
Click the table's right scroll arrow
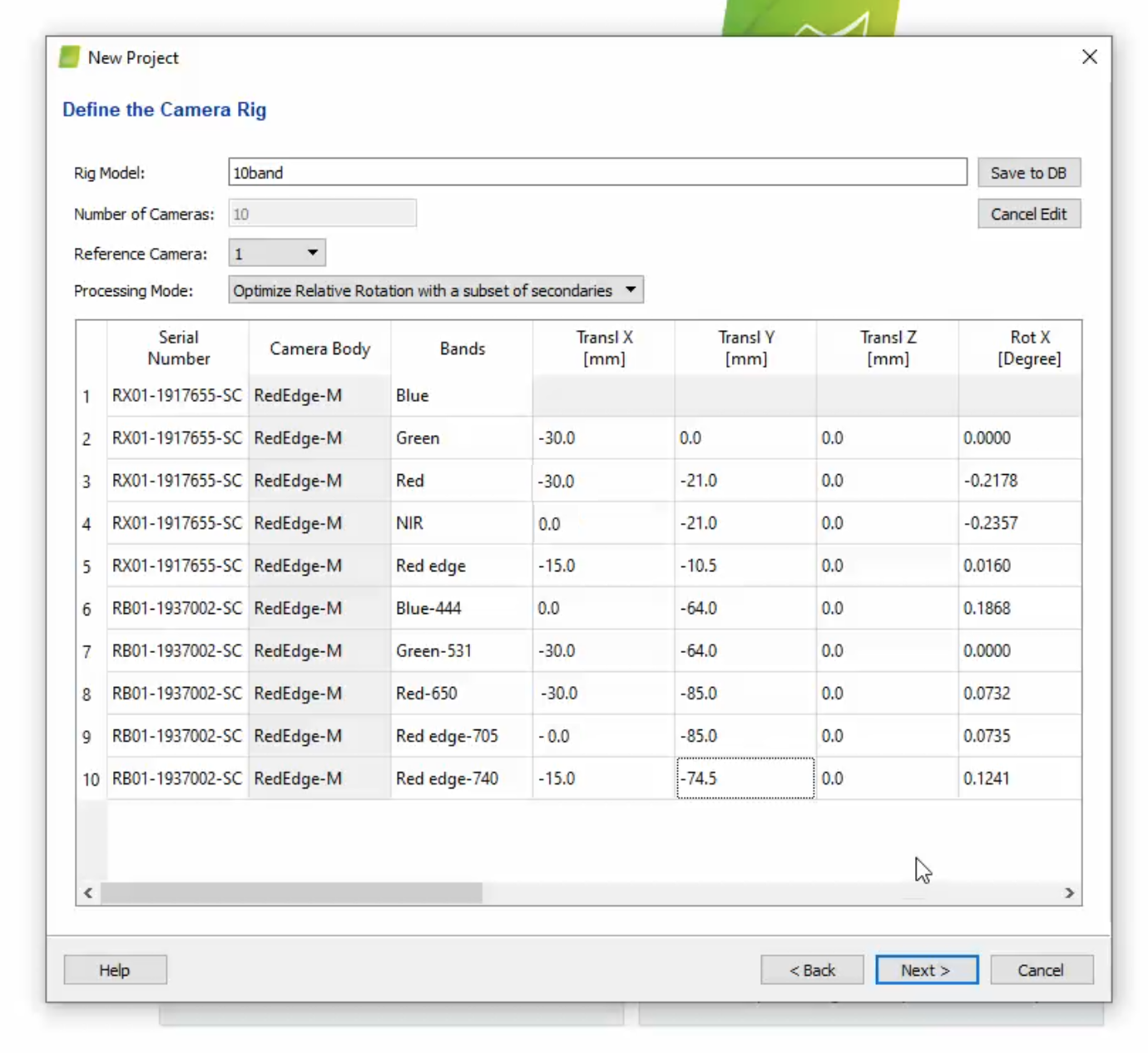[1070, 892]
